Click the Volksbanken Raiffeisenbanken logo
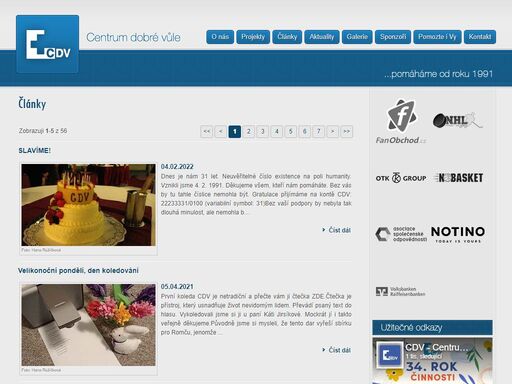Image resolution: width=512 pixels, height=384 pixels. click(x=400, y=291)
